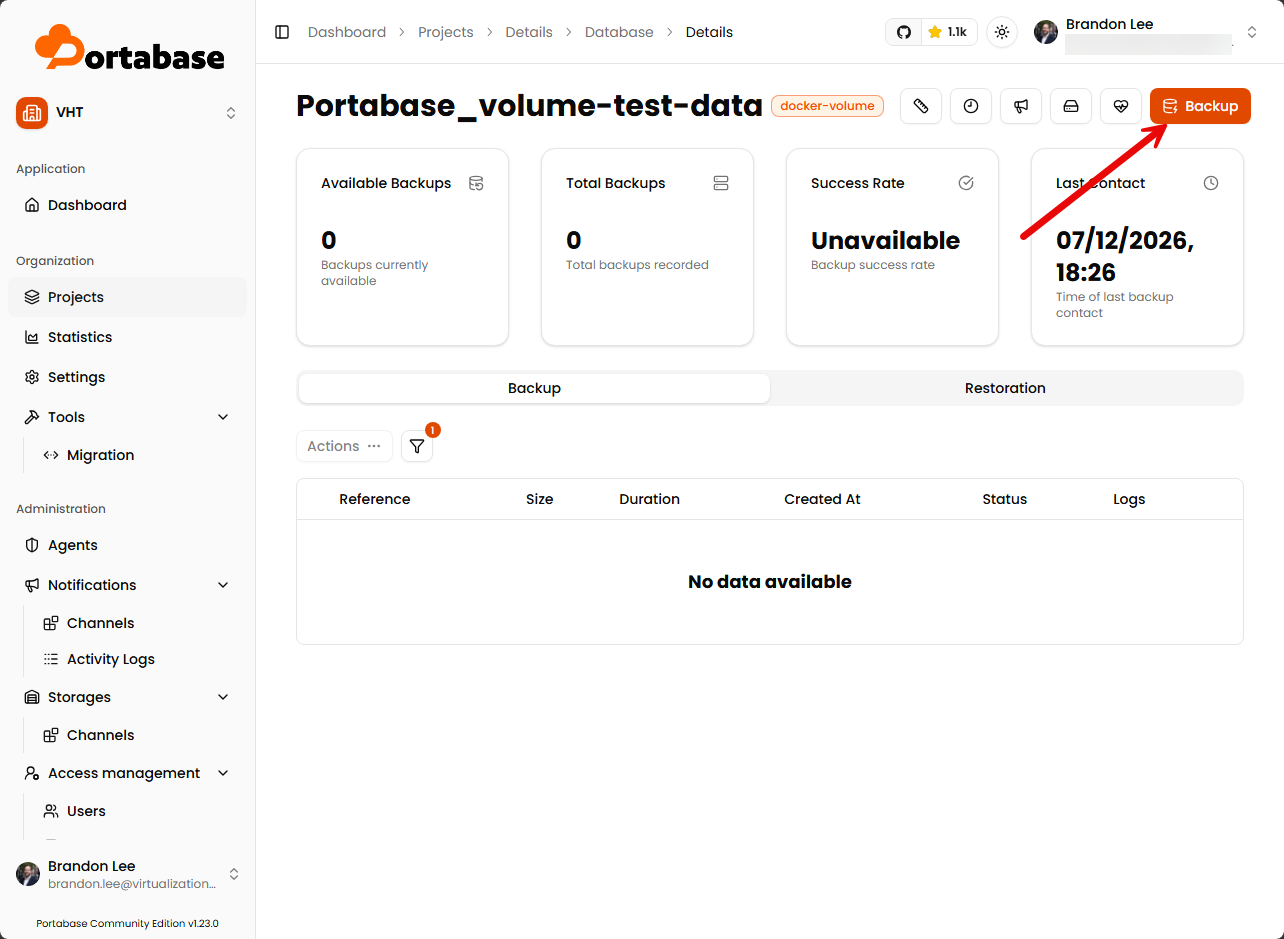This screenshot has height=939, width=1284.
Task: Open Projects in the sidebar
Action: click(x=127, y=297)
